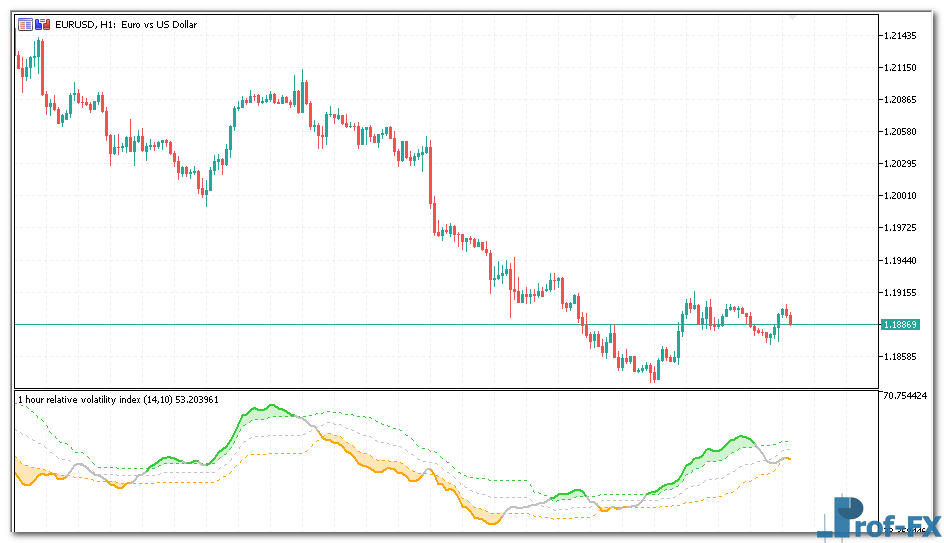The image size is (944, 543).
Task: Click the orange shaded trough at indicator's bottom
Action: tap(484, 514)
